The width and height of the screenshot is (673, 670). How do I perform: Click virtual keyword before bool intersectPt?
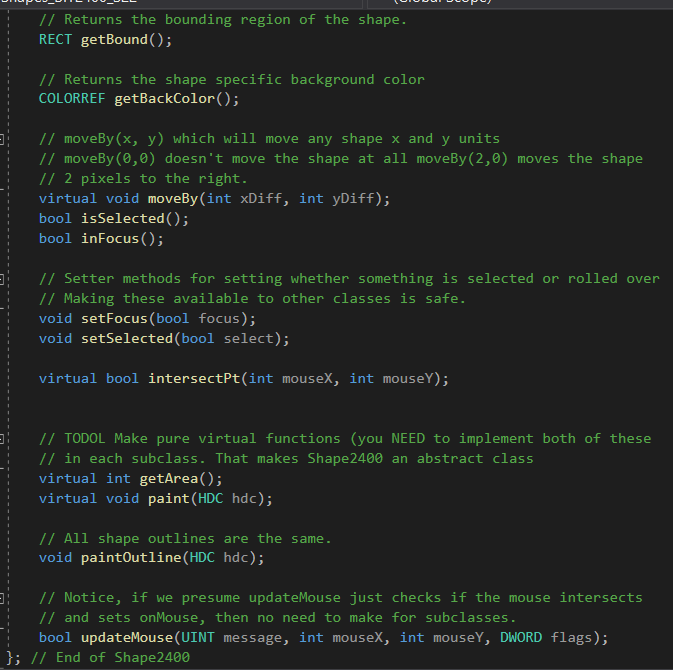68,379
